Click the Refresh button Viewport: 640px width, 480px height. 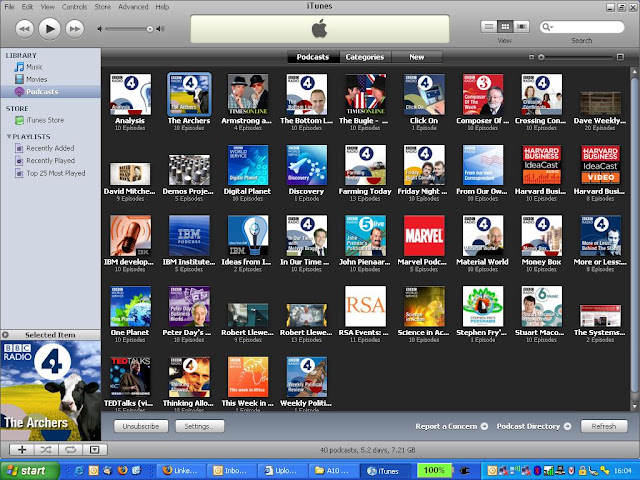(604, 426)
